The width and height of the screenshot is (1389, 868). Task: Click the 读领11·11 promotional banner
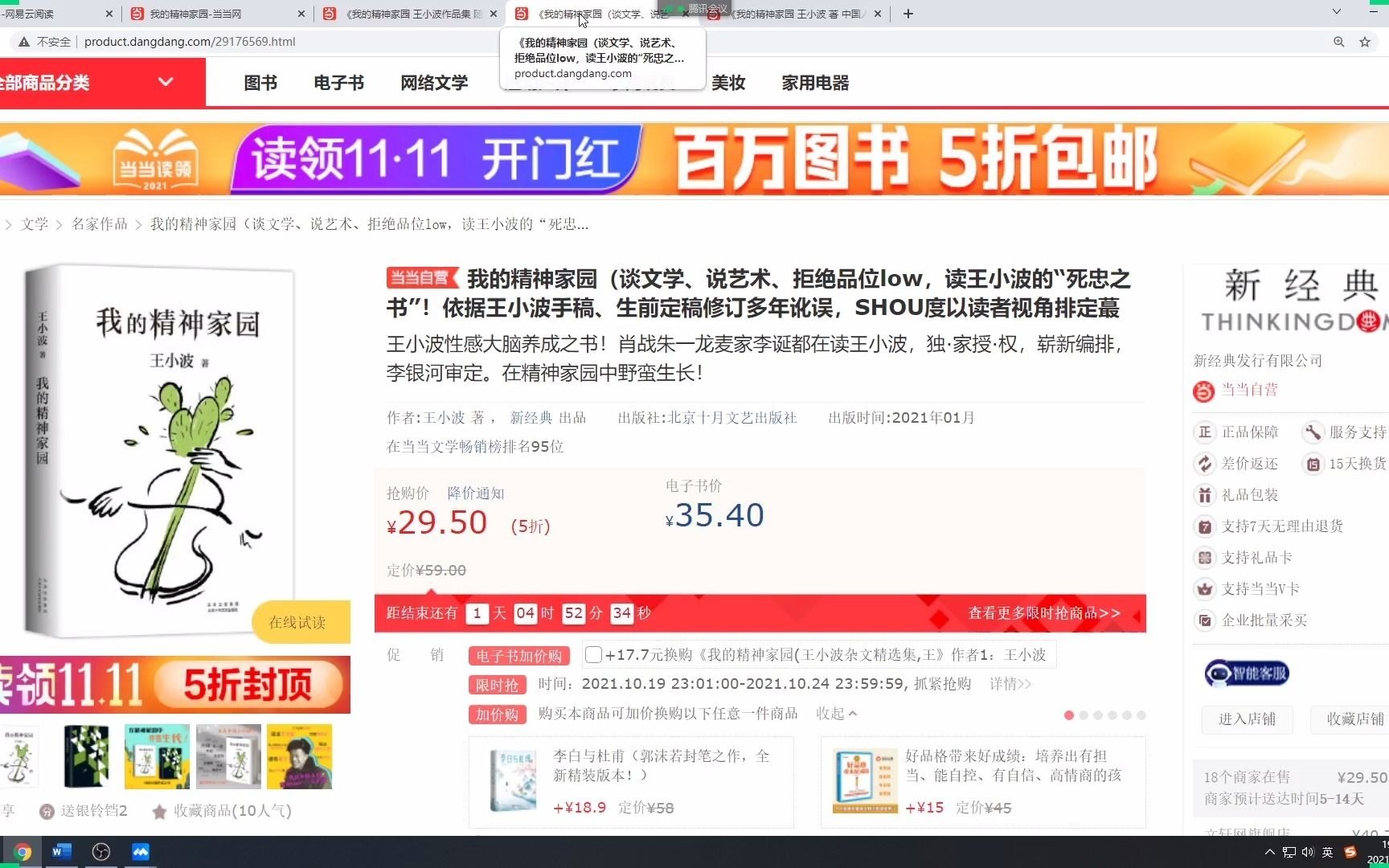(x=694, y=159)
